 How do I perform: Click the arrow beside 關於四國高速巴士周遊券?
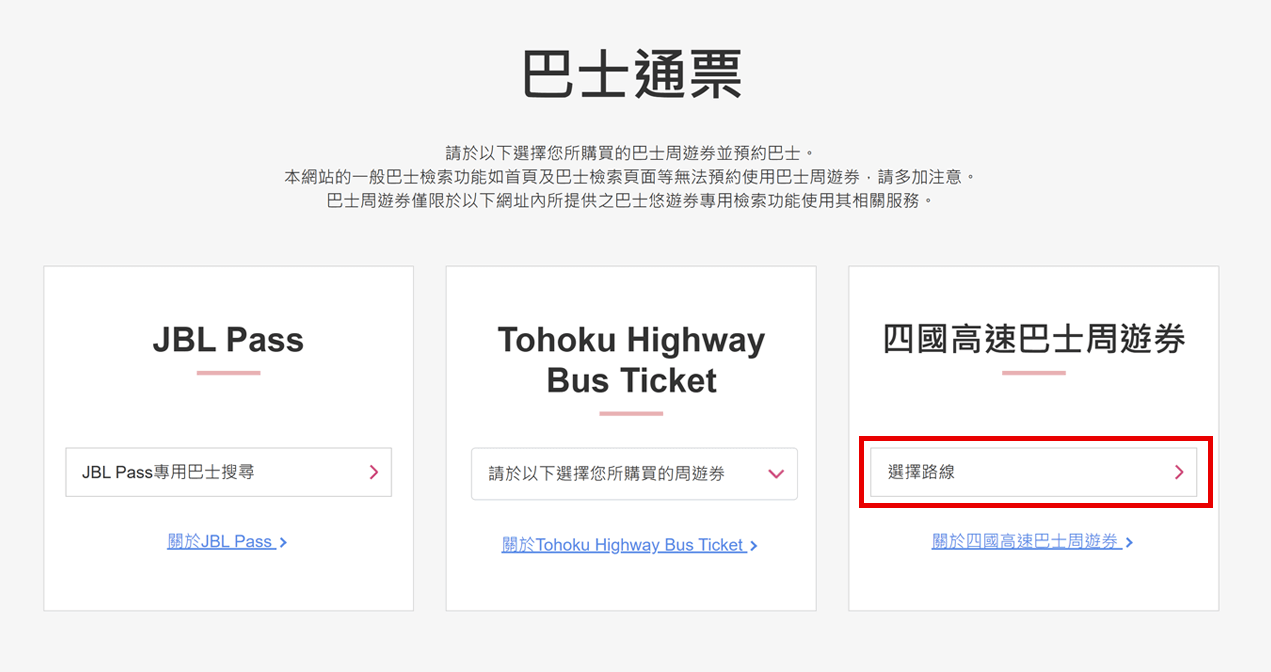tap(1129, 542)
